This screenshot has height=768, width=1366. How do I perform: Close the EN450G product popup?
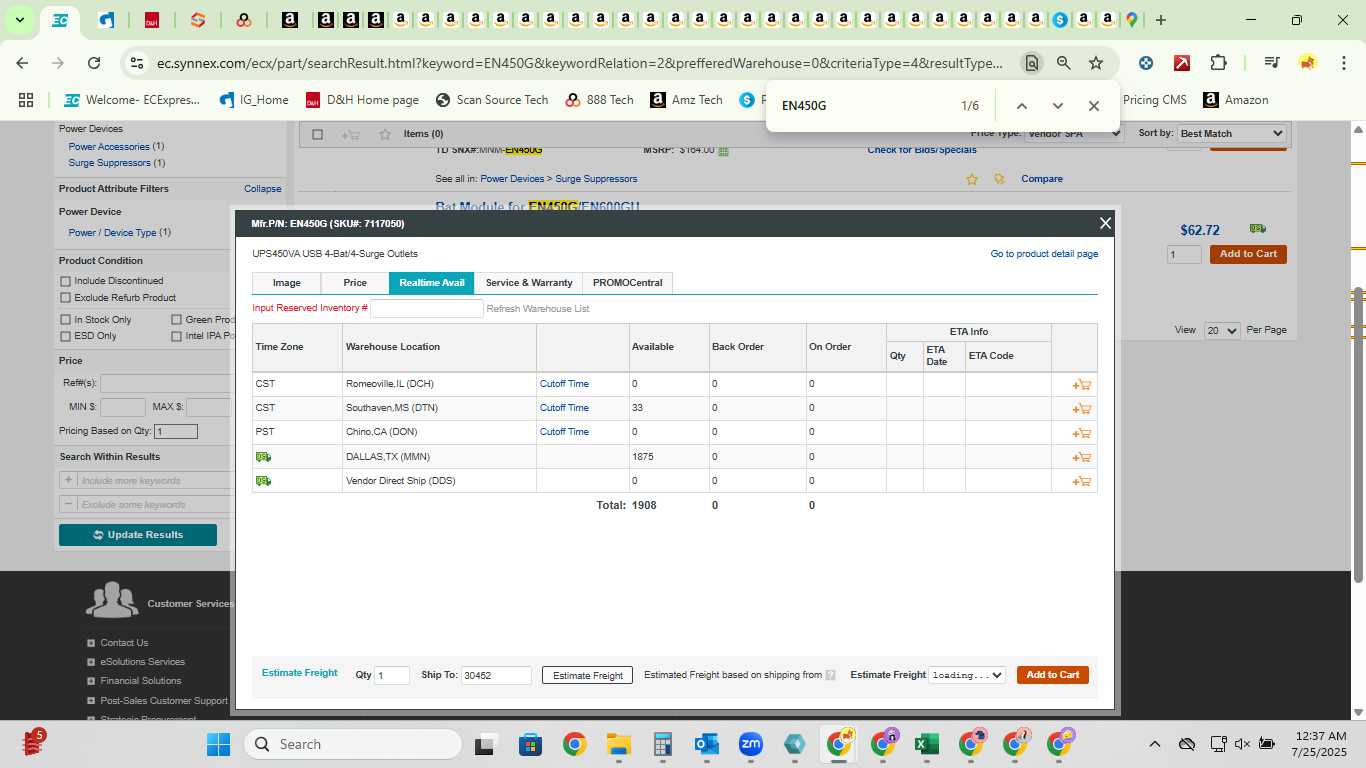pos(1105,223)
